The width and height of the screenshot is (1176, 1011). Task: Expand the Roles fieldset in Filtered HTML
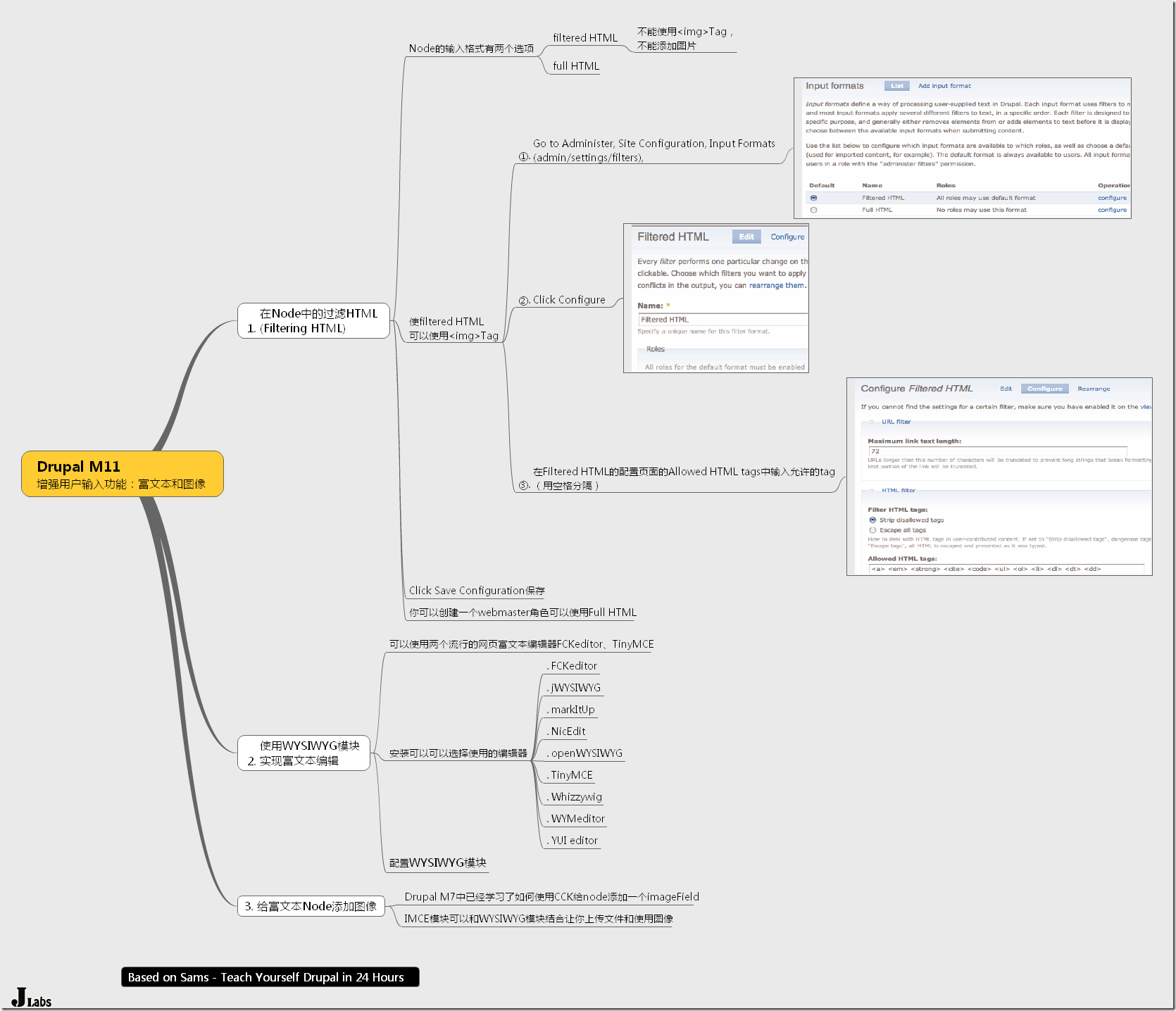[655, 349]
